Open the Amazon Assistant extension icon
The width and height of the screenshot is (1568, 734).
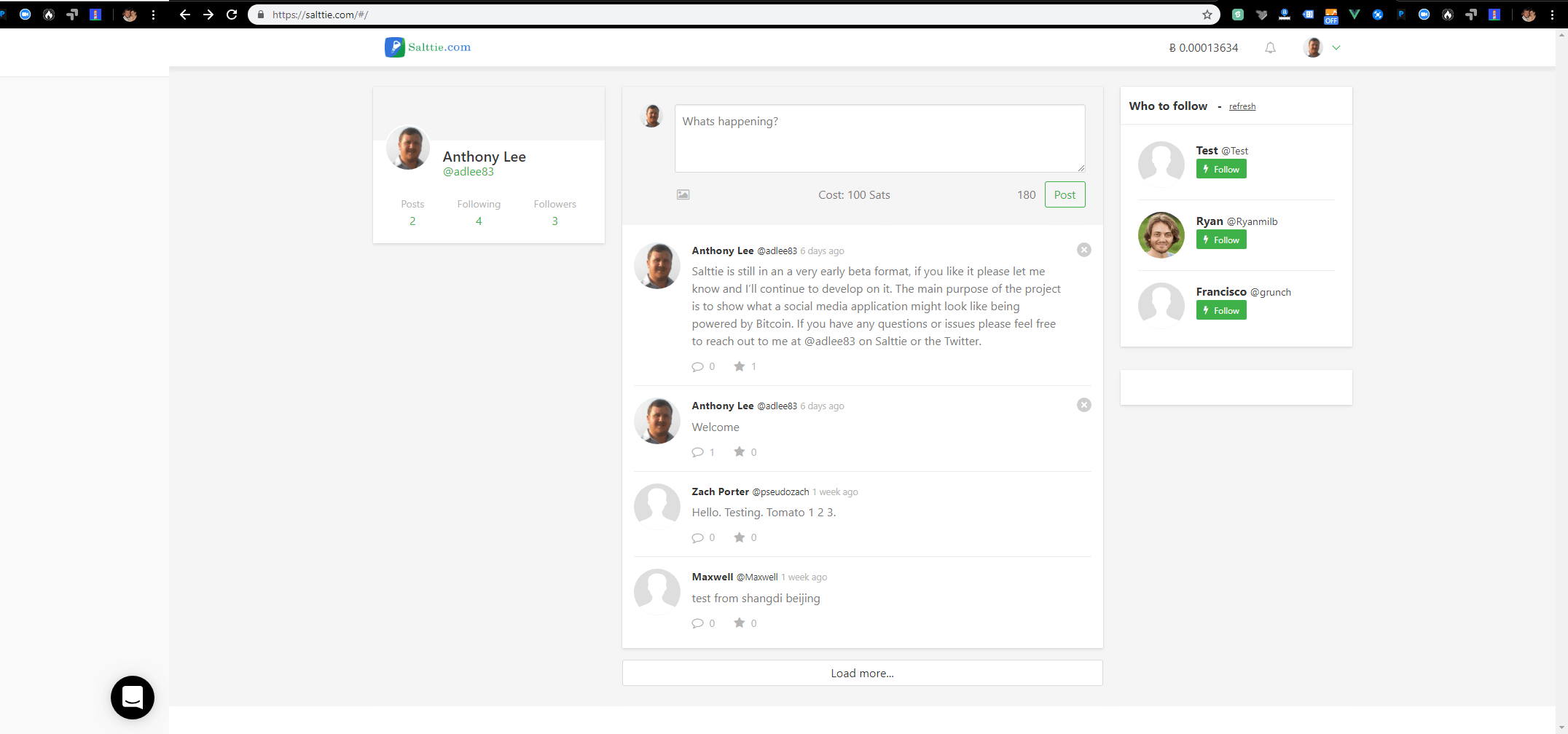coord(1285,15)
